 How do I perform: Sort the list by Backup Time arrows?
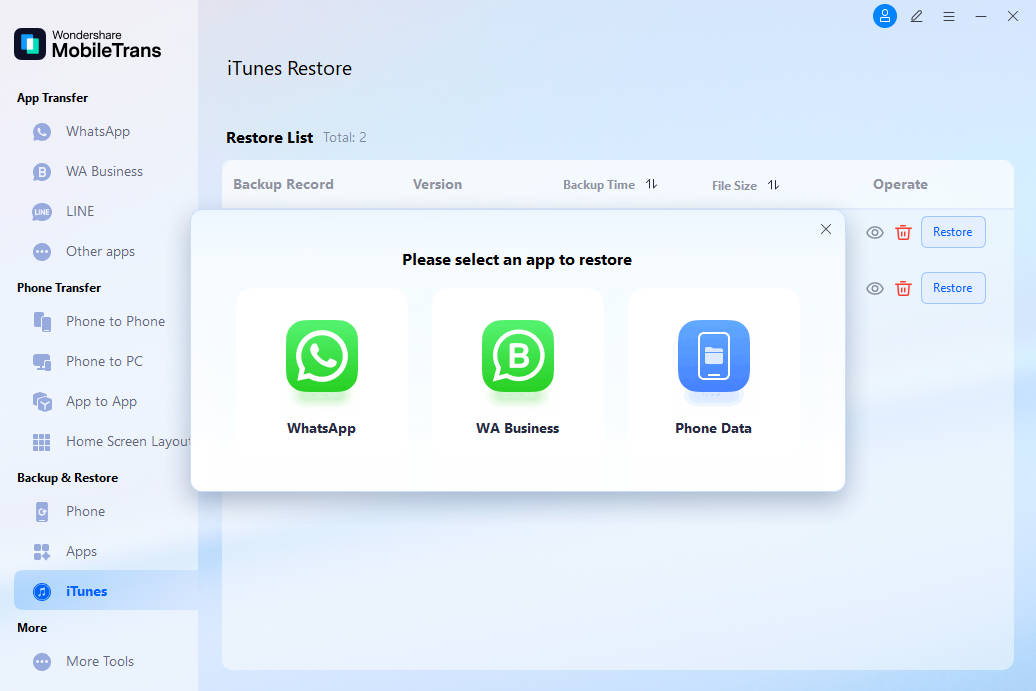coord(651,184)
